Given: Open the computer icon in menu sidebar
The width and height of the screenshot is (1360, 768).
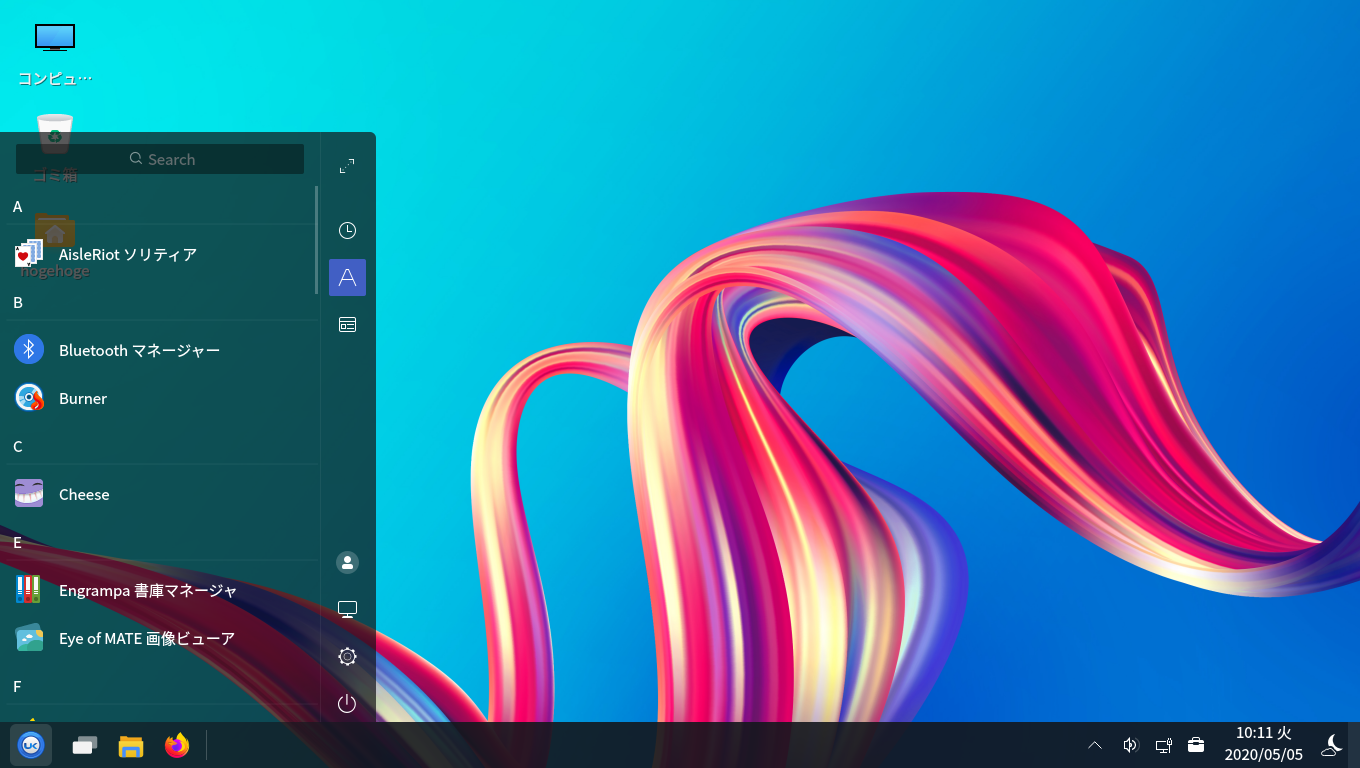Looking at the screenshot, I should coord(347,610).
